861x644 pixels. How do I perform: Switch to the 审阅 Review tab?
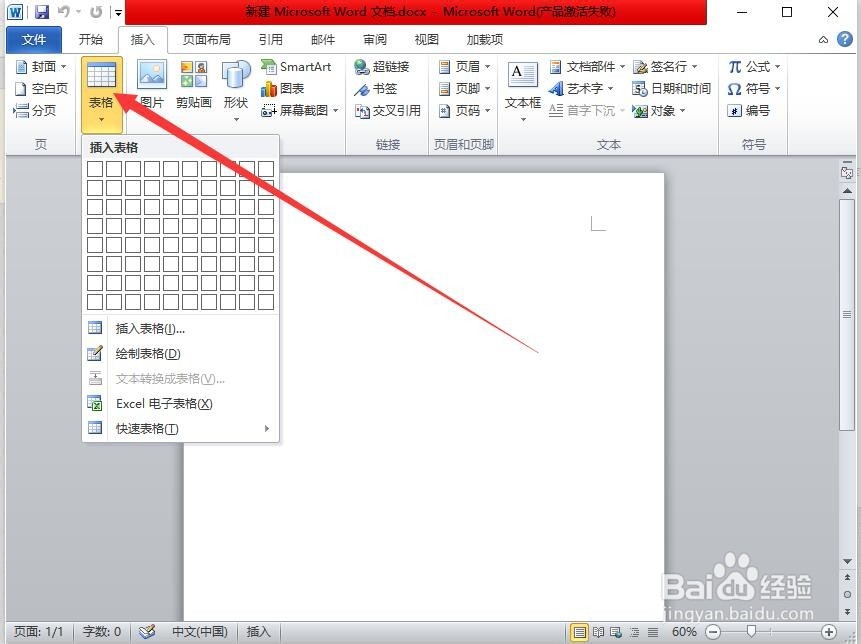point(374,40)
